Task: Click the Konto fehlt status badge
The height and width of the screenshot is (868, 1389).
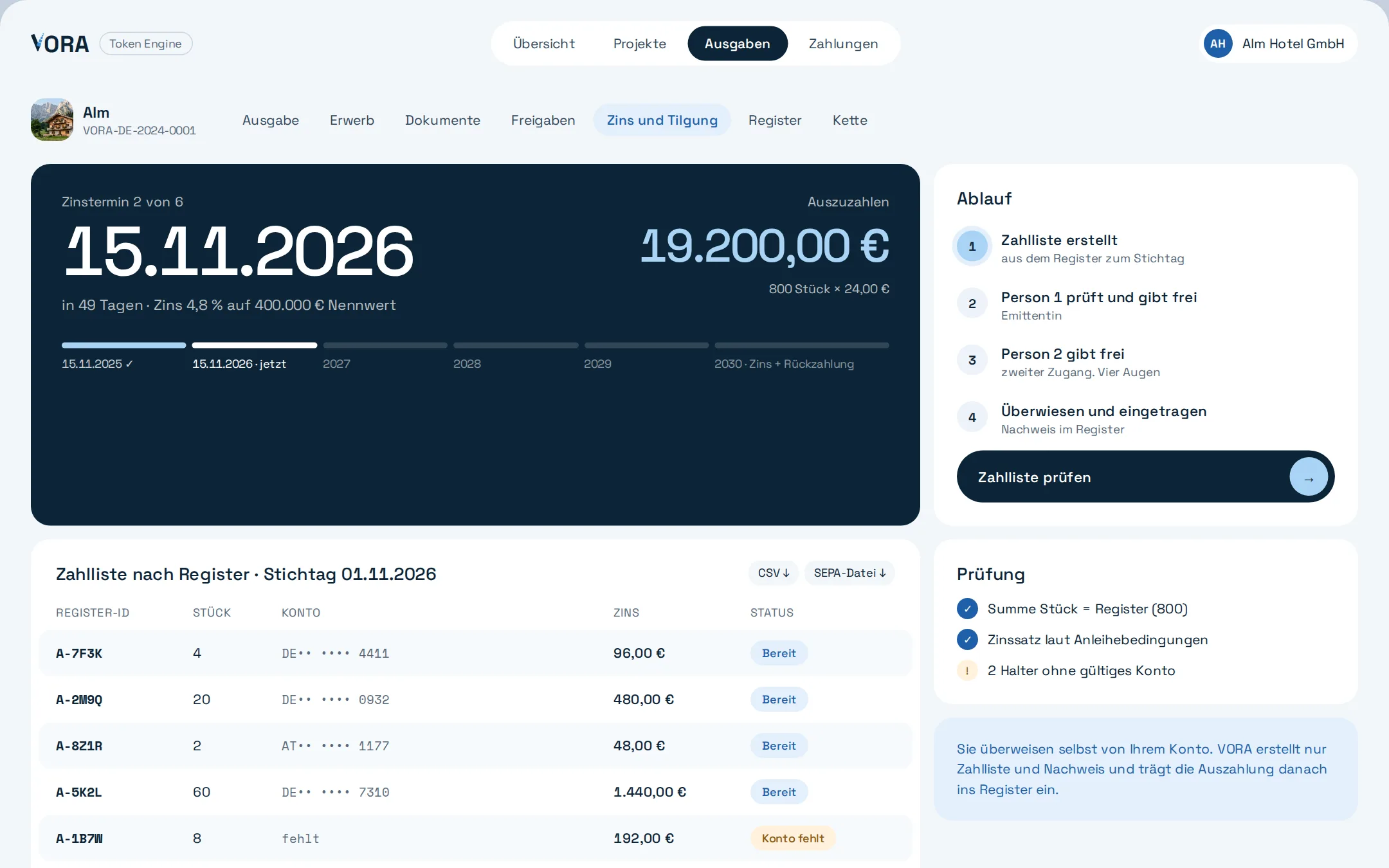Action: click(x=793, y=838)
